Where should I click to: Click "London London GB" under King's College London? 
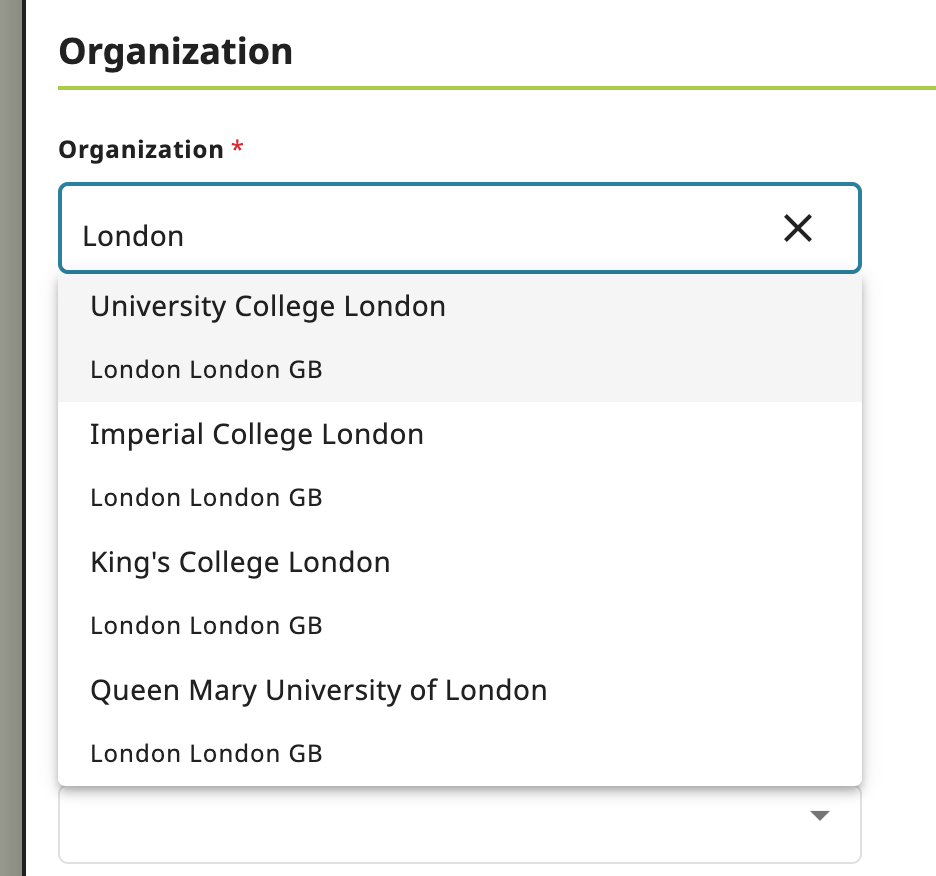(x=206, y=626)
